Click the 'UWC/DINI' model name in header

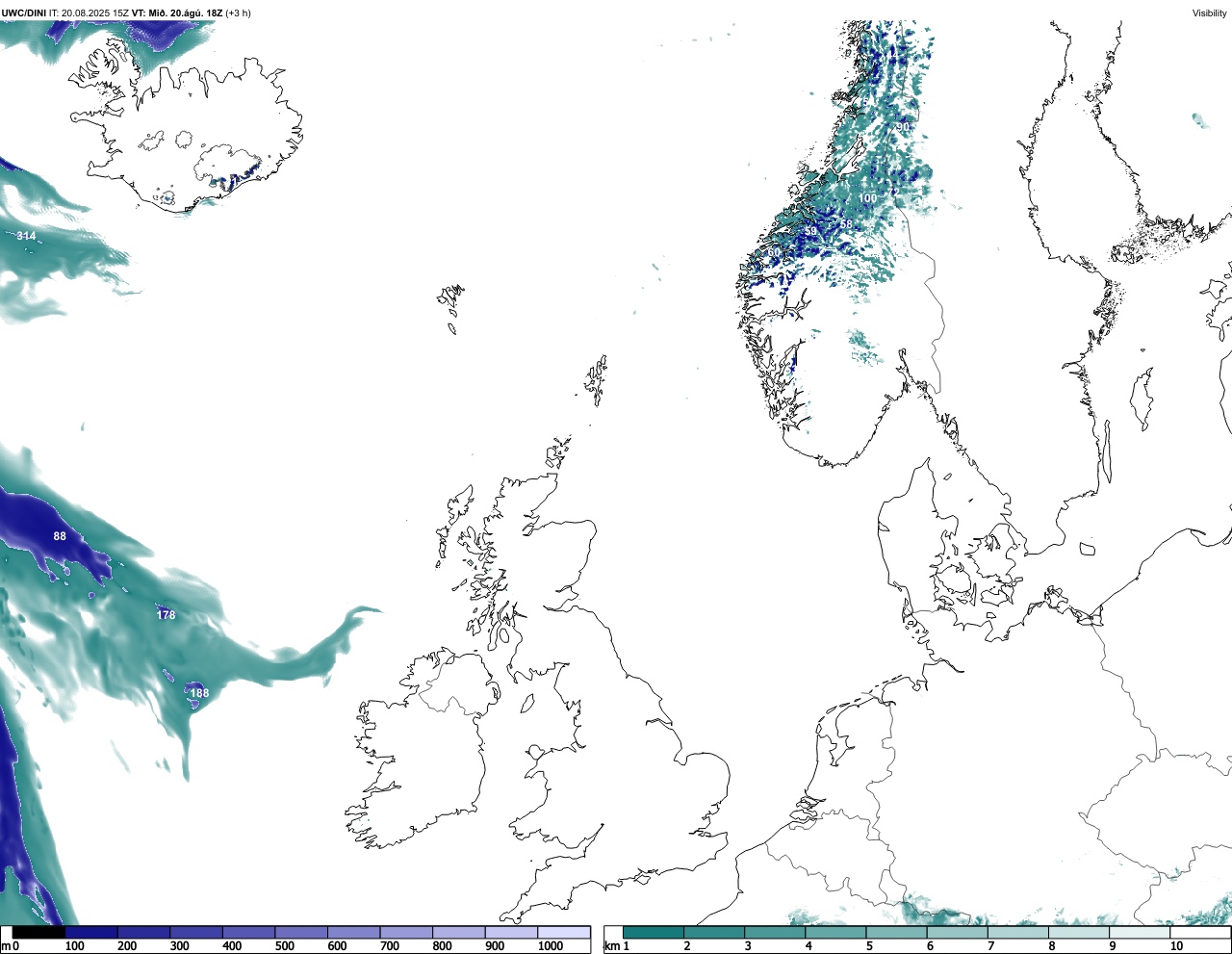point(24,13)
